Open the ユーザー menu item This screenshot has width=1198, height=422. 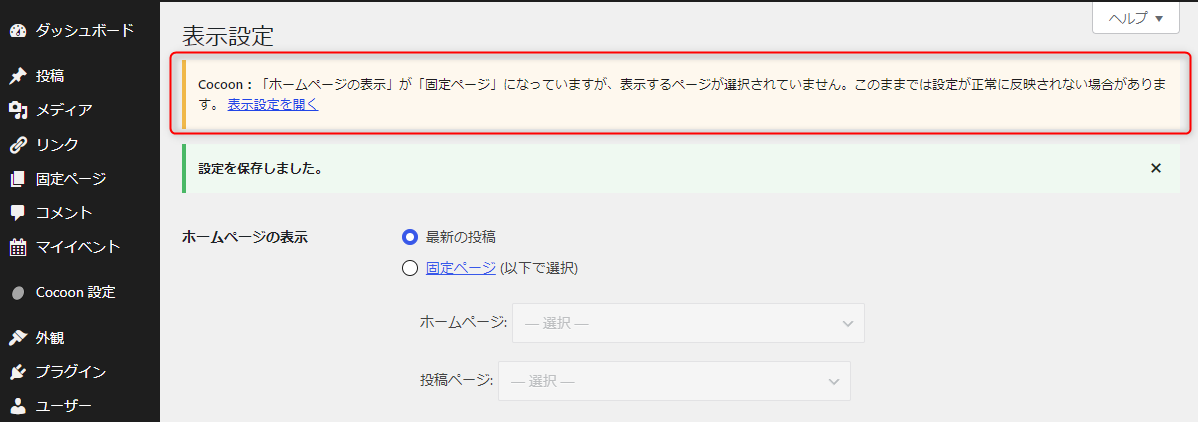63,406
